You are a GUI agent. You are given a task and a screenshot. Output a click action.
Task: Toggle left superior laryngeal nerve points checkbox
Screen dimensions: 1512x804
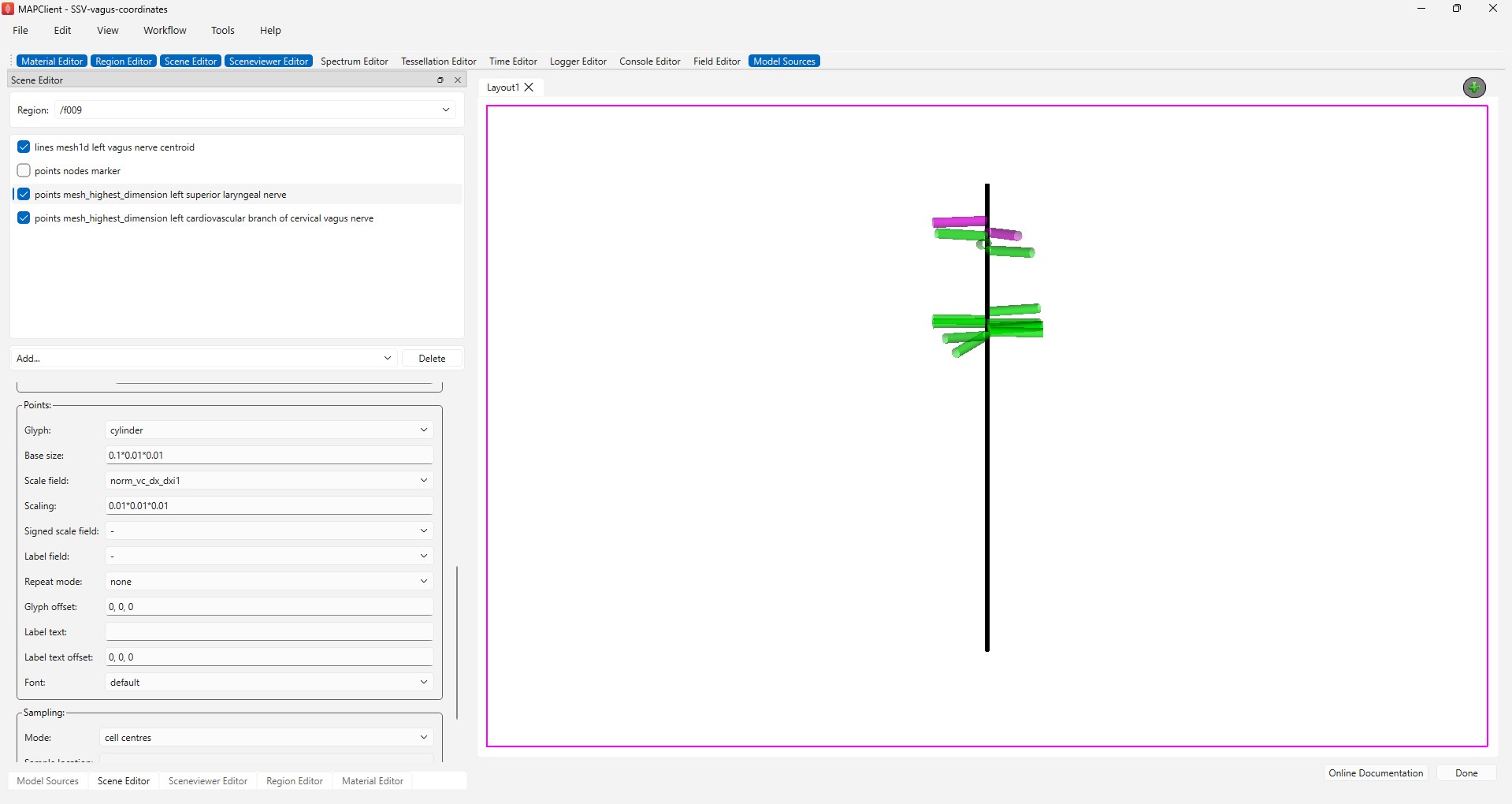click(24, 195)
